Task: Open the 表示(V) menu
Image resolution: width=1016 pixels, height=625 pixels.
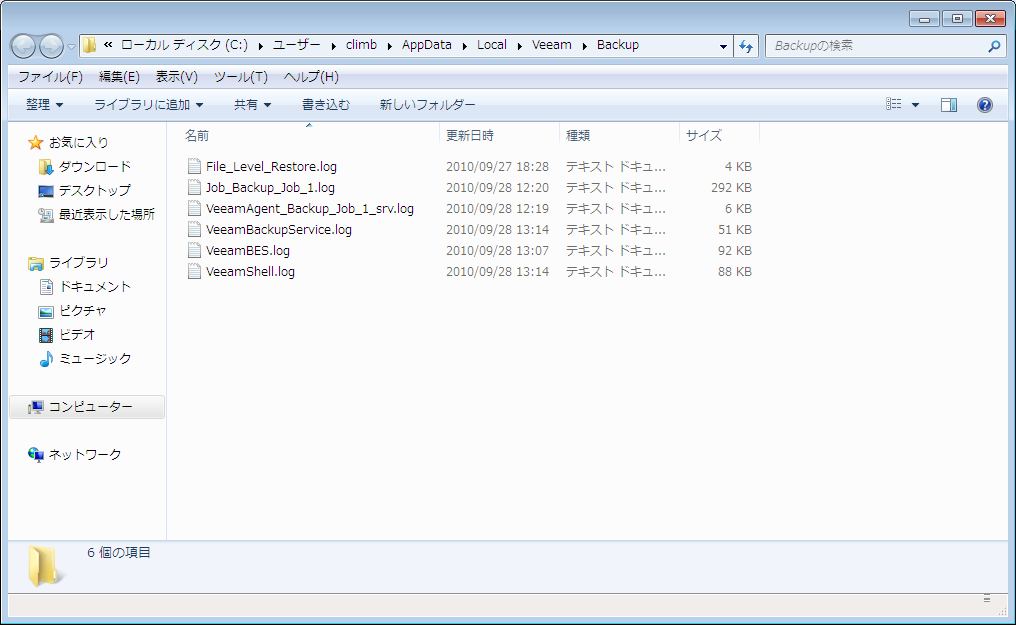Action: 176,76
